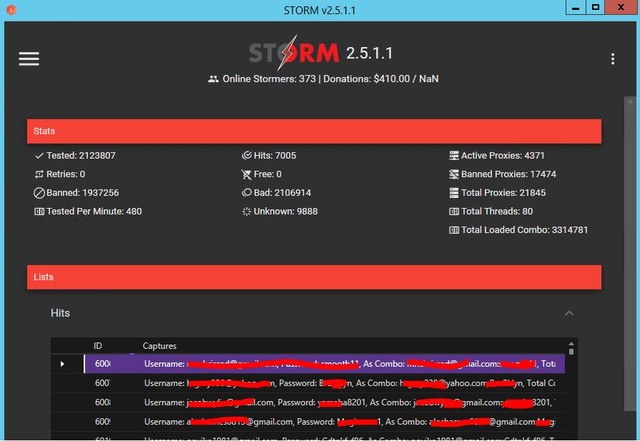Open the three-dot options menu

(613, 59)
